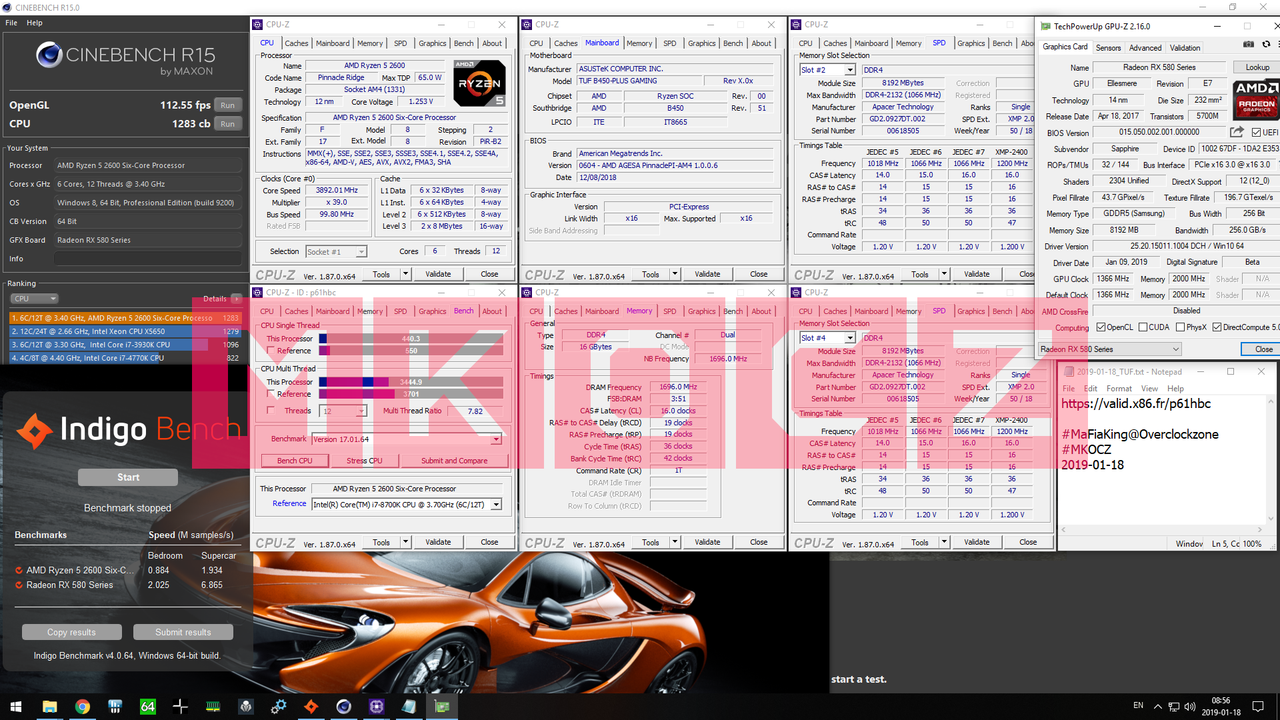1280x720 pixels.
Task: Click the GPU-Z BIOS share/export icon
Action: [1237, 132]
